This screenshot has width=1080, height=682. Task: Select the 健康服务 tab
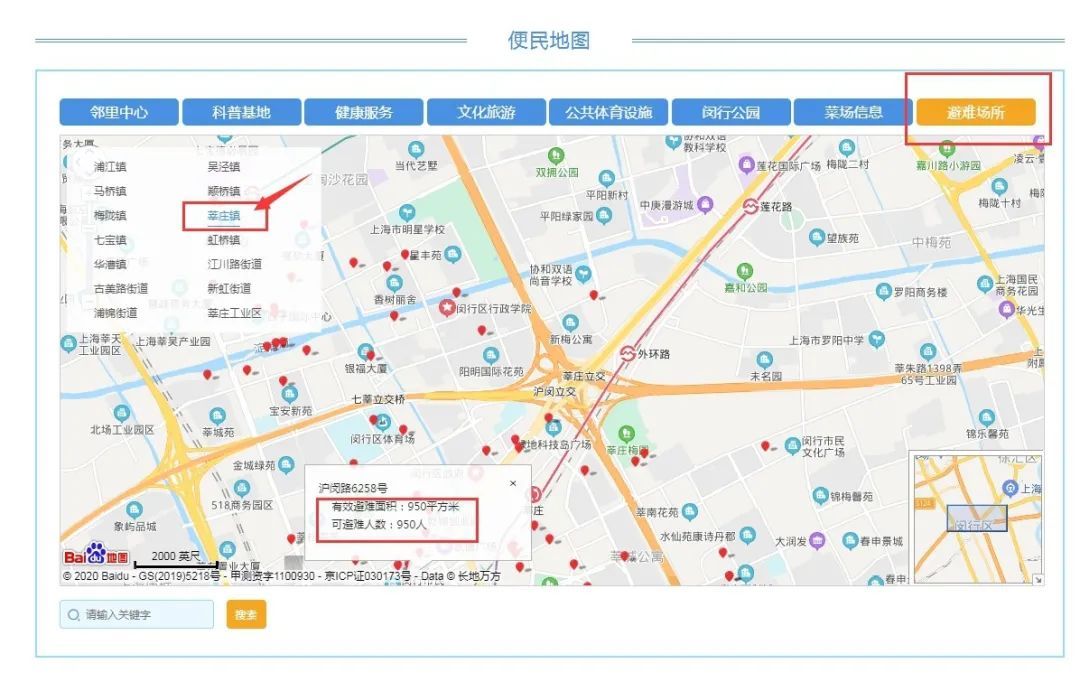[364, 112]
